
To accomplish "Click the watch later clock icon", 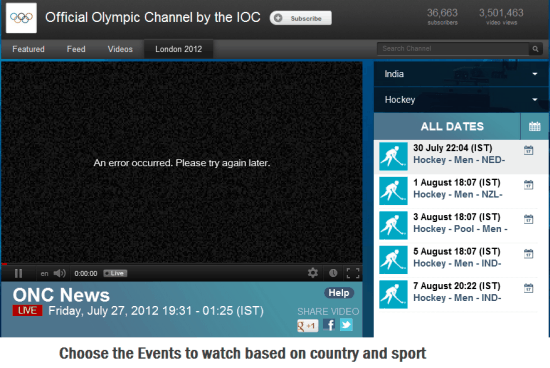I will point(333,273).
